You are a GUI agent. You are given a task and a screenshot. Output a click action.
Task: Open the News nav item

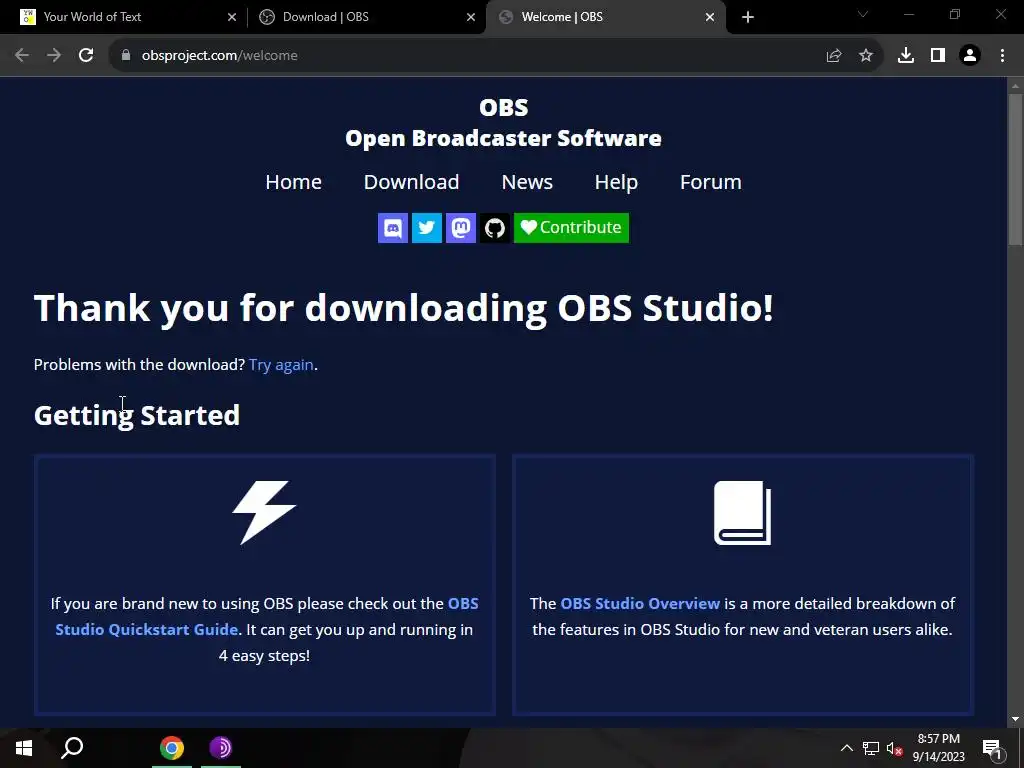pyautogui.click(x=527, y=182)
